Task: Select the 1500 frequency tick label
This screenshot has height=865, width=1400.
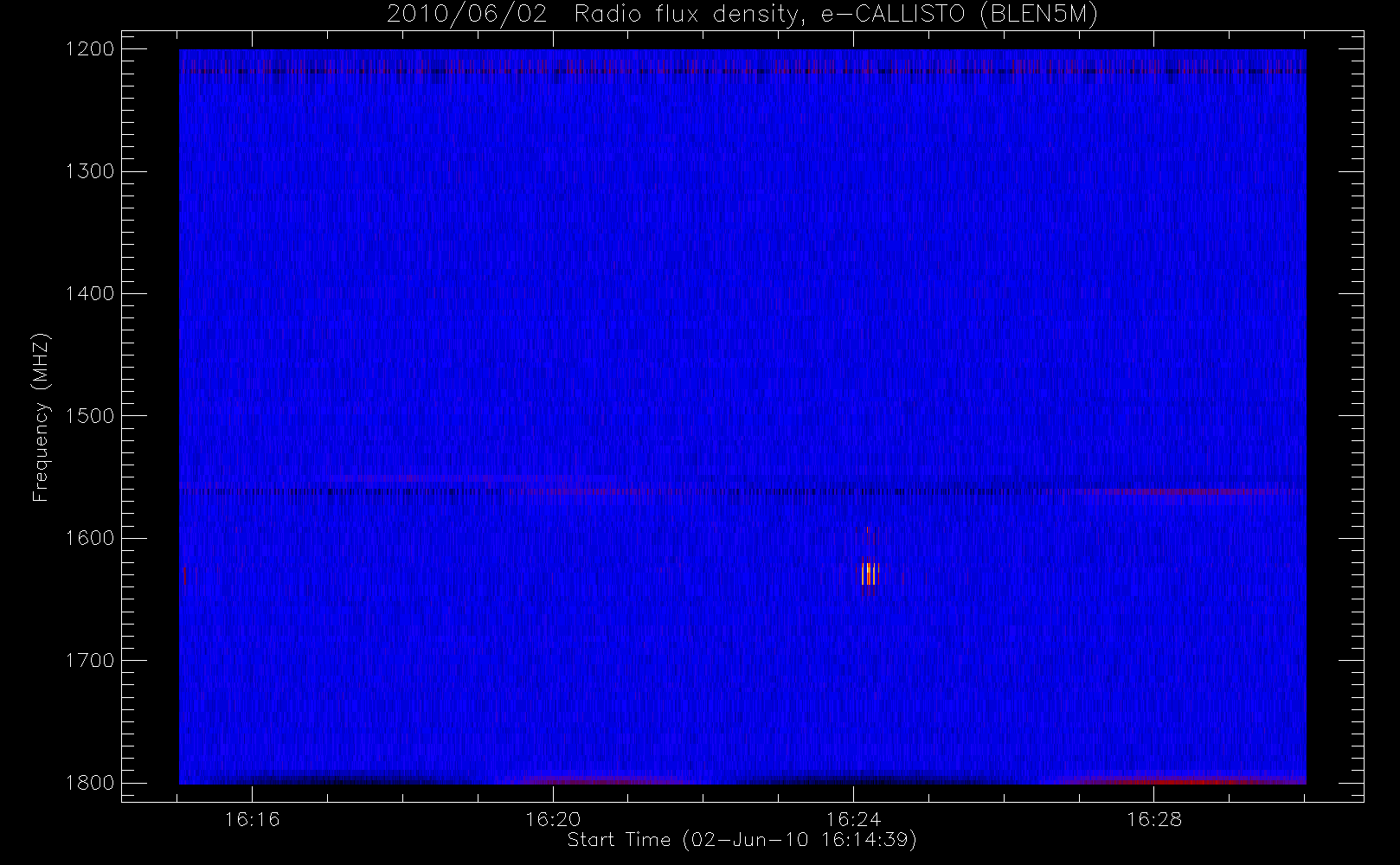Action: pos(91,415)
